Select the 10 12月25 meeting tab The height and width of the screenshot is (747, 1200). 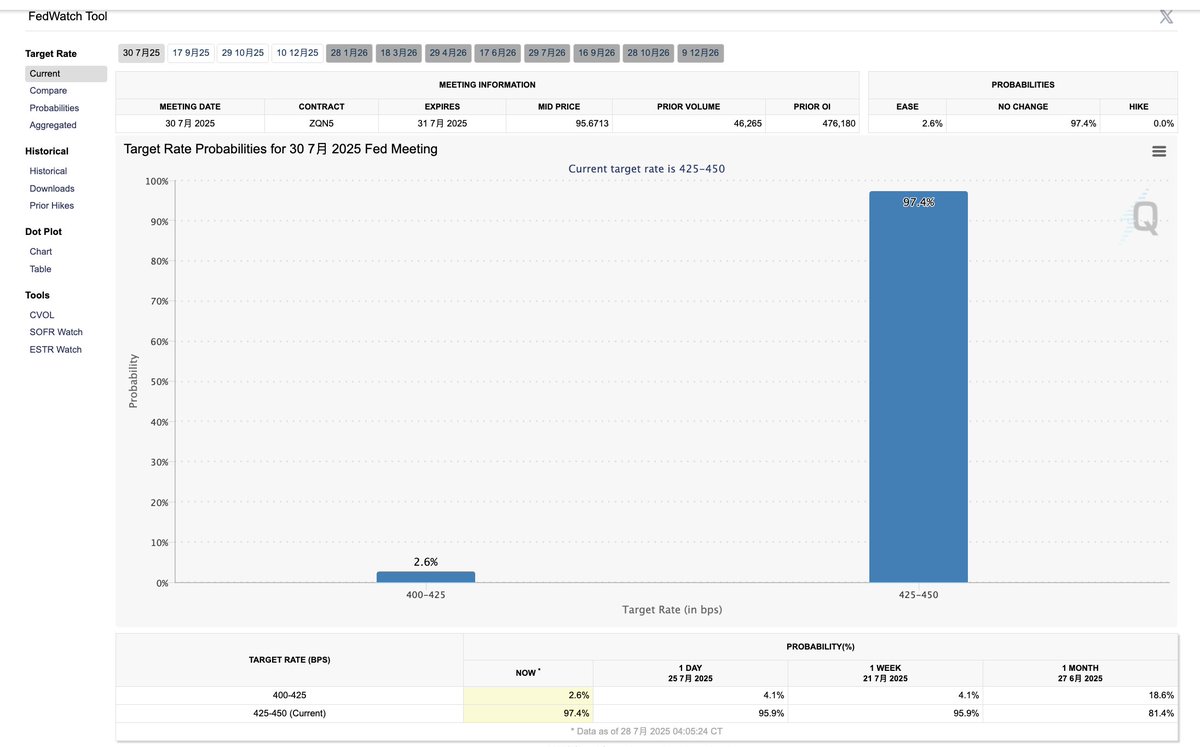pos(297,53)
